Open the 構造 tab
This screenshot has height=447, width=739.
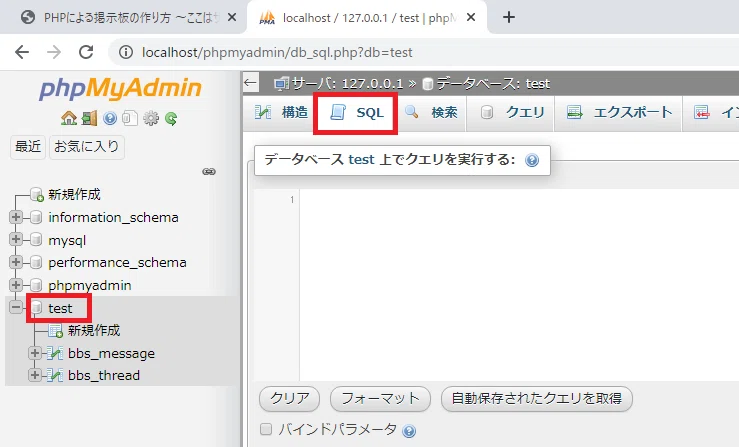pos(281,112)
